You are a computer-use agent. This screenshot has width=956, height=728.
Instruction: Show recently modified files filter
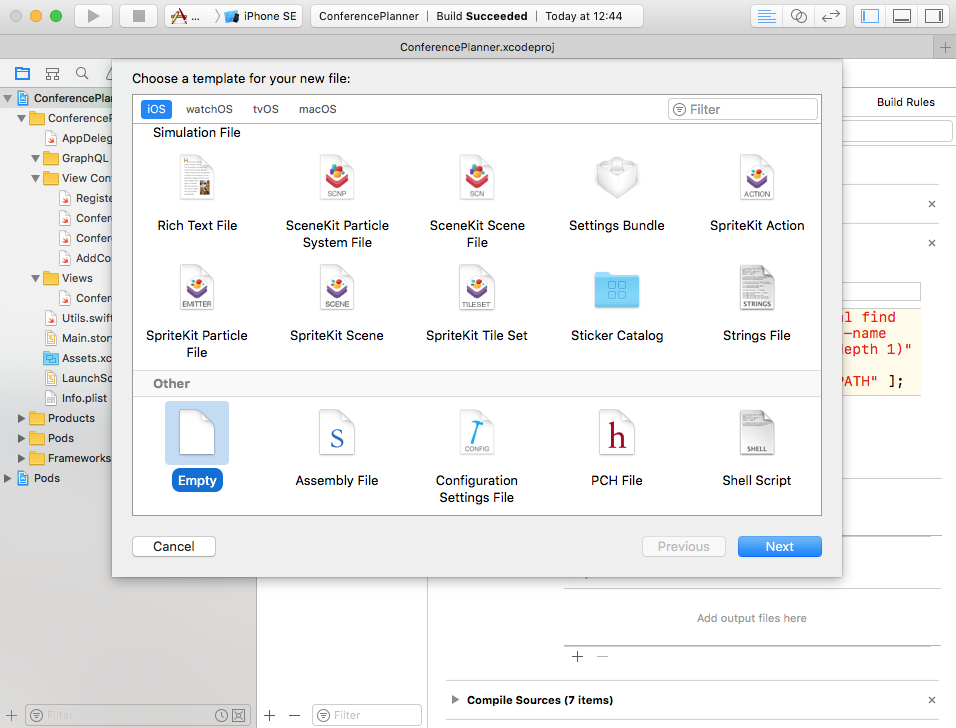[x=221, y=715]
